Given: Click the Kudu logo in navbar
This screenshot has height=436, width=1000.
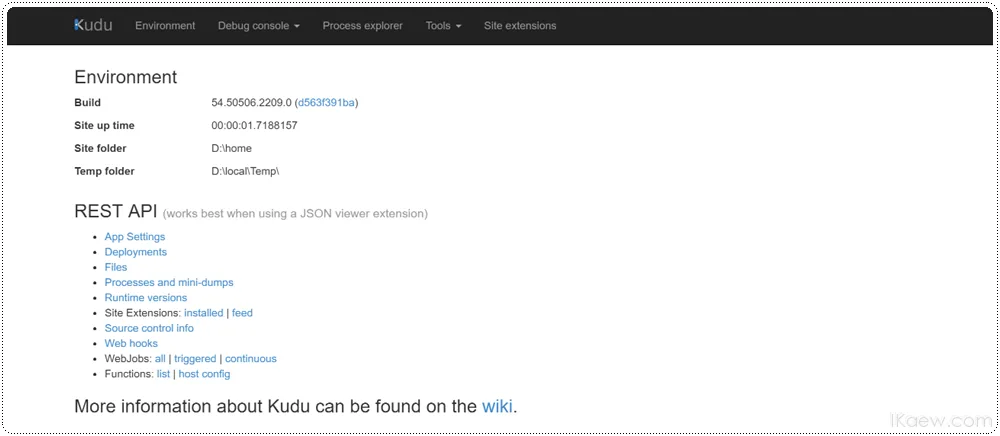Looking at the screenshot, I should coord(93,25).
